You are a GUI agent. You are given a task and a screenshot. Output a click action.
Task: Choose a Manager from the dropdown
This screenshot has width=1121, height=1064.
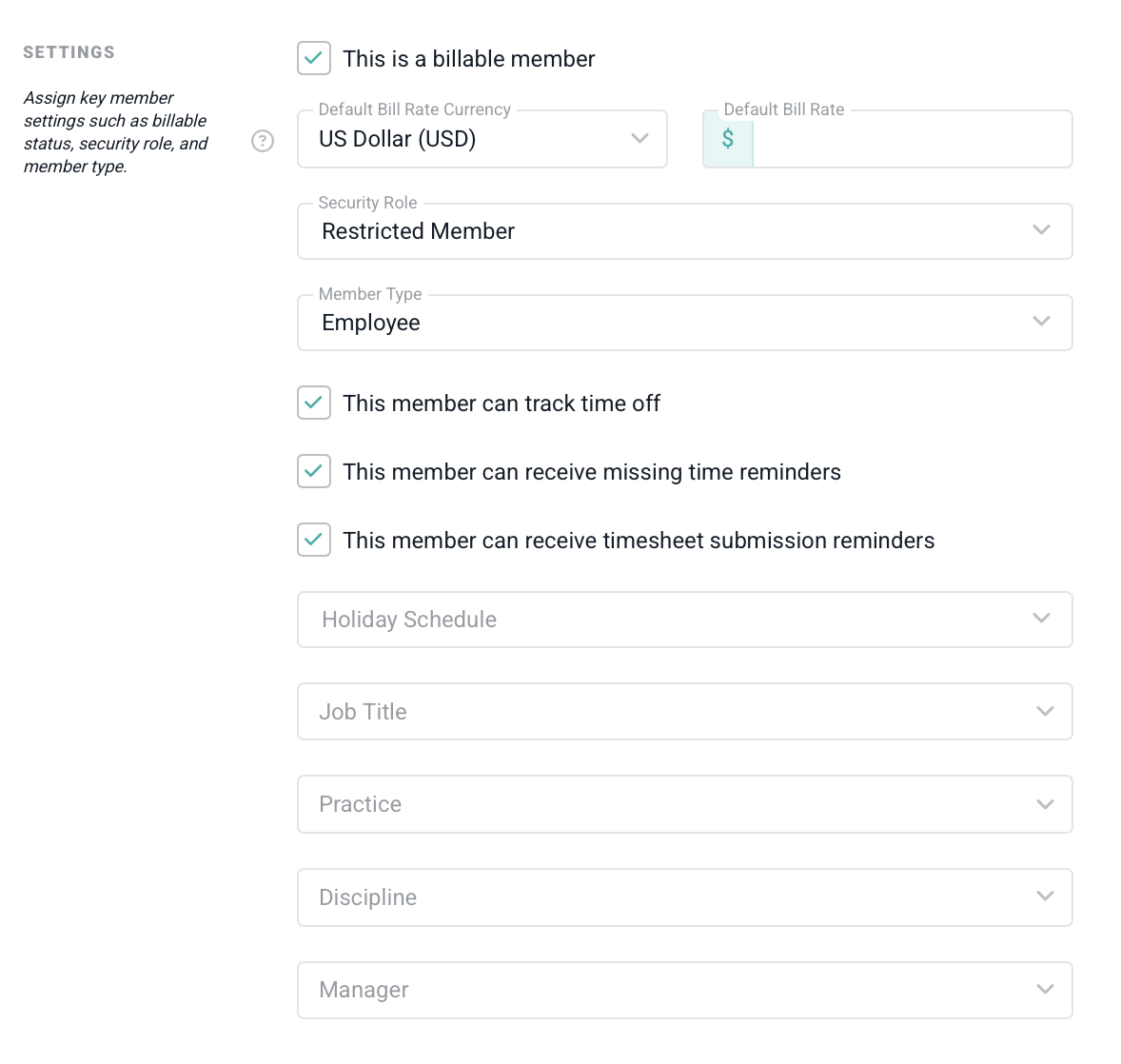point(684,990)
